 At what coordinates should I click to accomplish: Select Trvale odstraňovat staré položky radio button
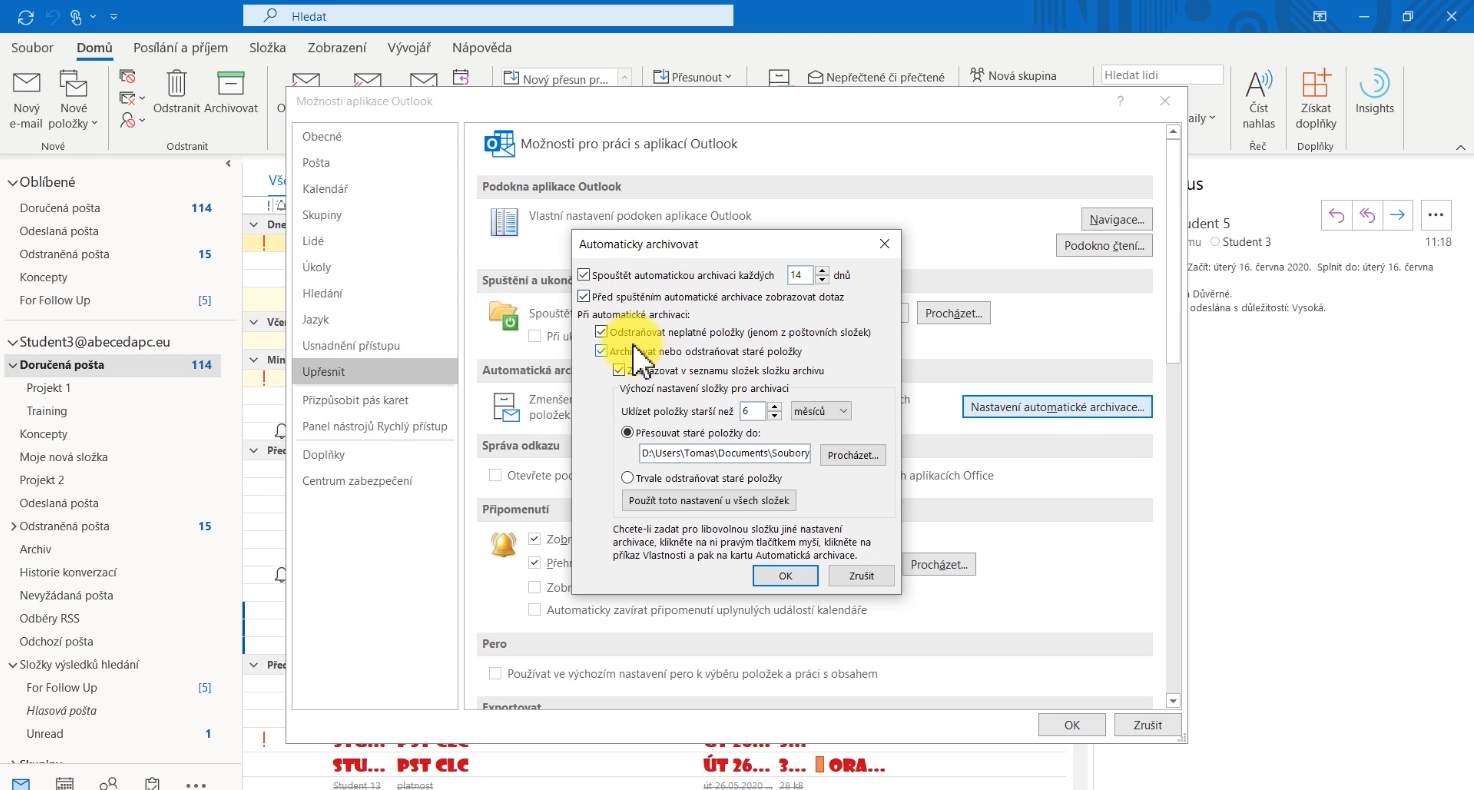point(627,478)
